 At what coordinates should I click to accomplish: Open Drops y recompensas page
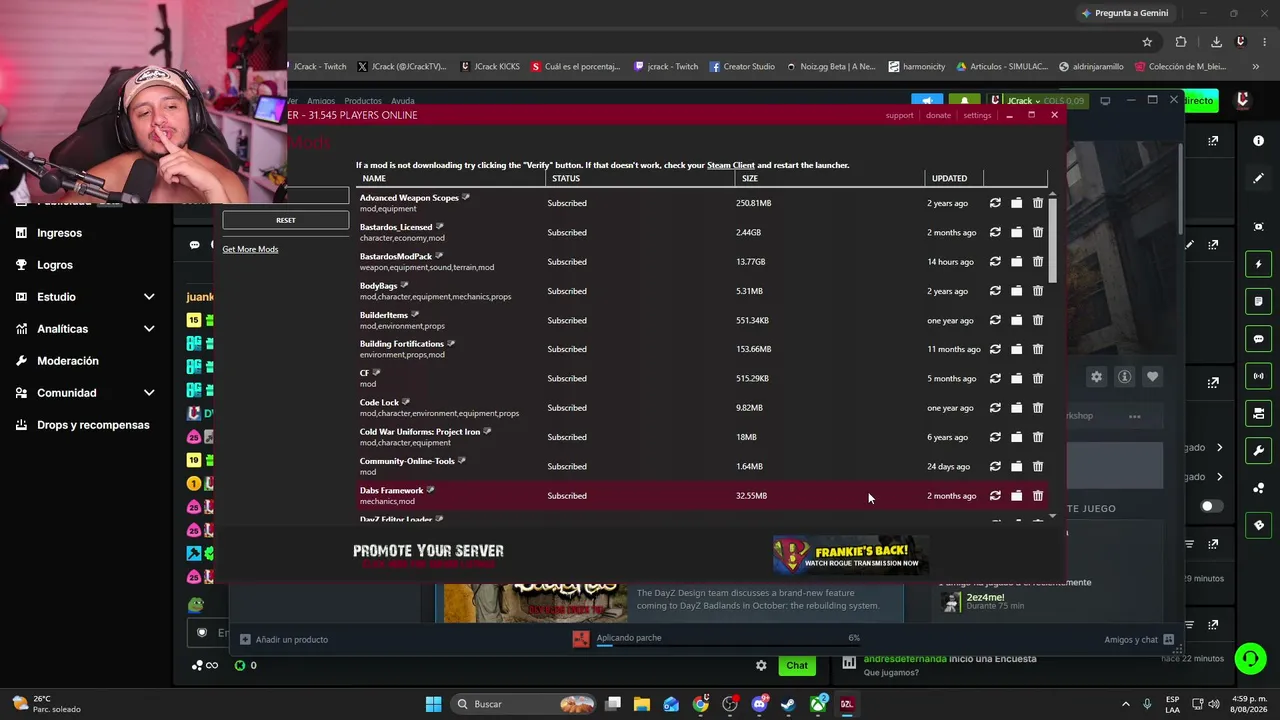pos(93,425)
